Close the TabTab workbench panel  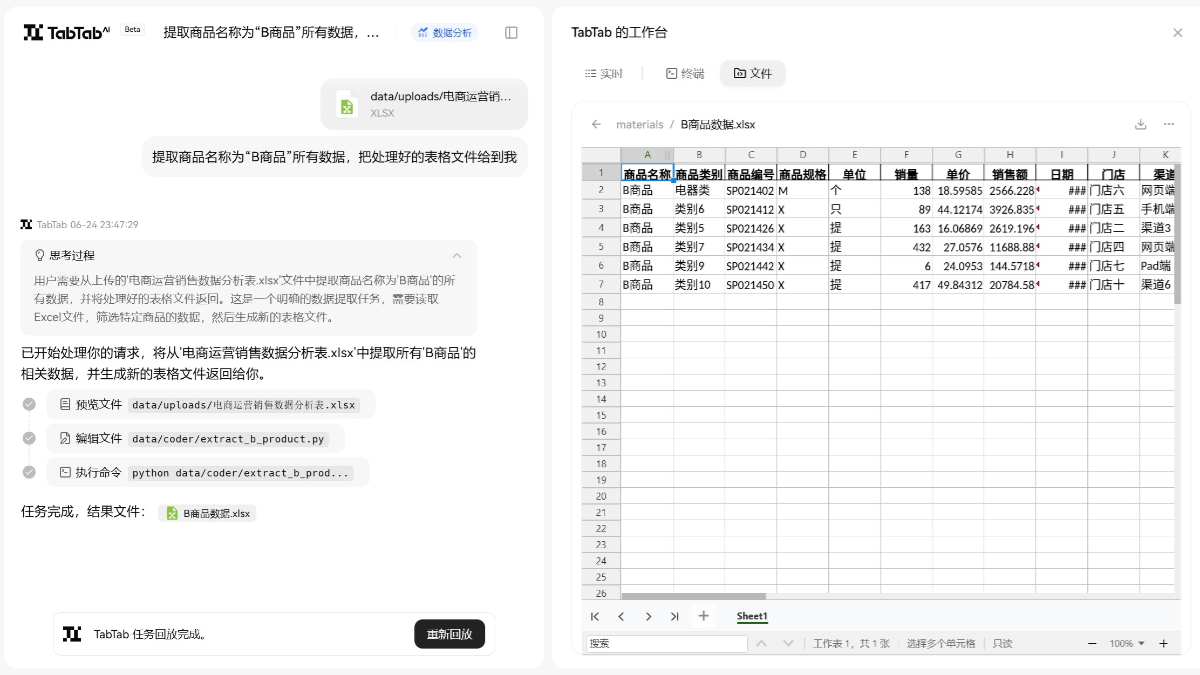coord(1177,33)
